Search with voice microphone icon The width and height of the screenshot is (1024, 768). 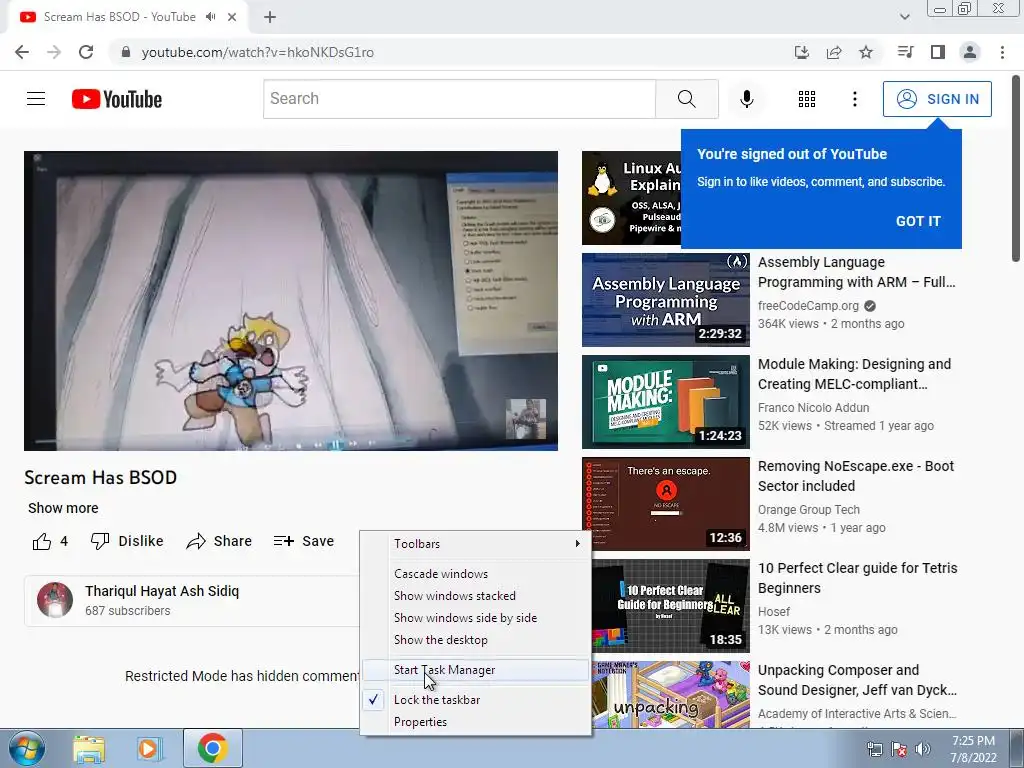click(746, 99)
